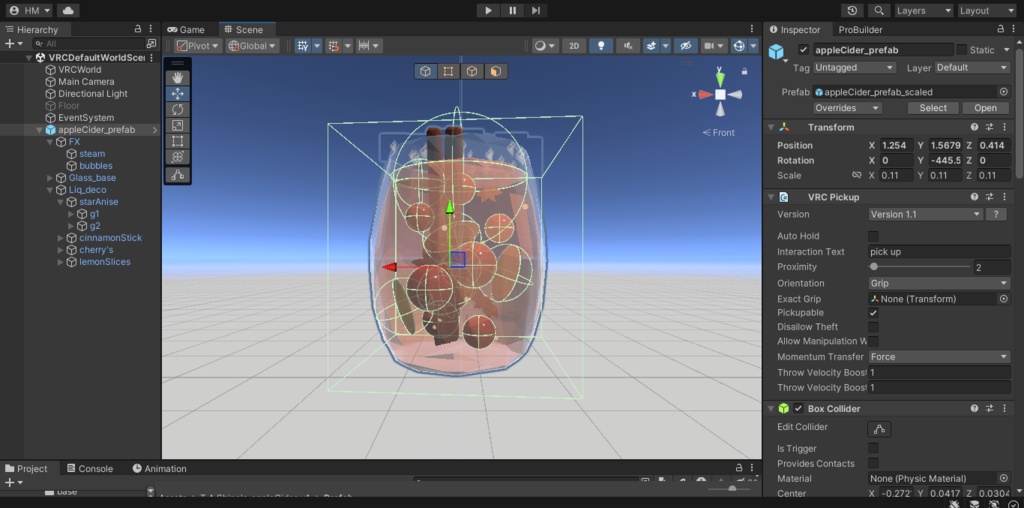This screenshot has width=1024, height=508.
Task: Toggle the appleCider_prefab active checkbox
Action: point(803,50)
